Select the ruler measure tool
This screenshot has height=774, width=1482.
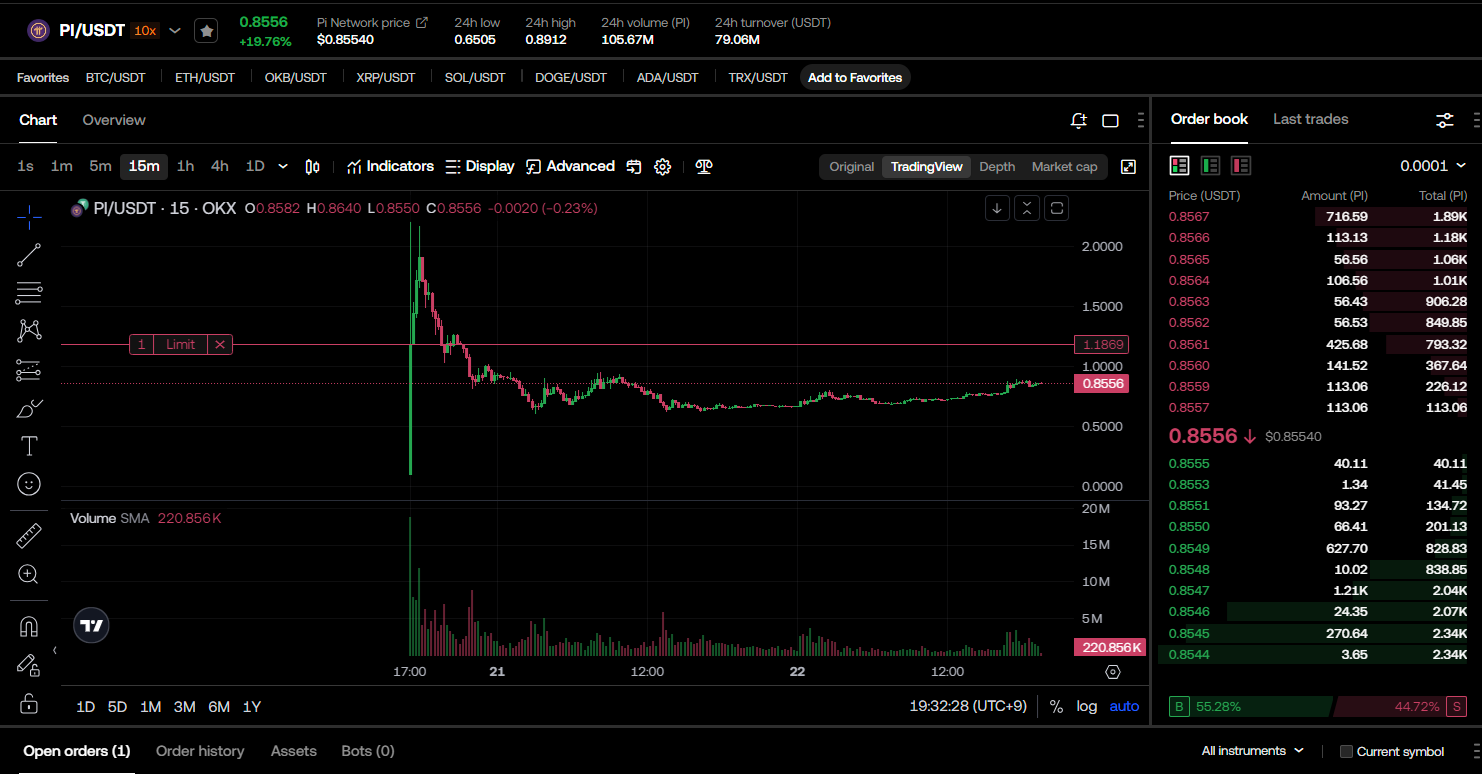(29, 536)
